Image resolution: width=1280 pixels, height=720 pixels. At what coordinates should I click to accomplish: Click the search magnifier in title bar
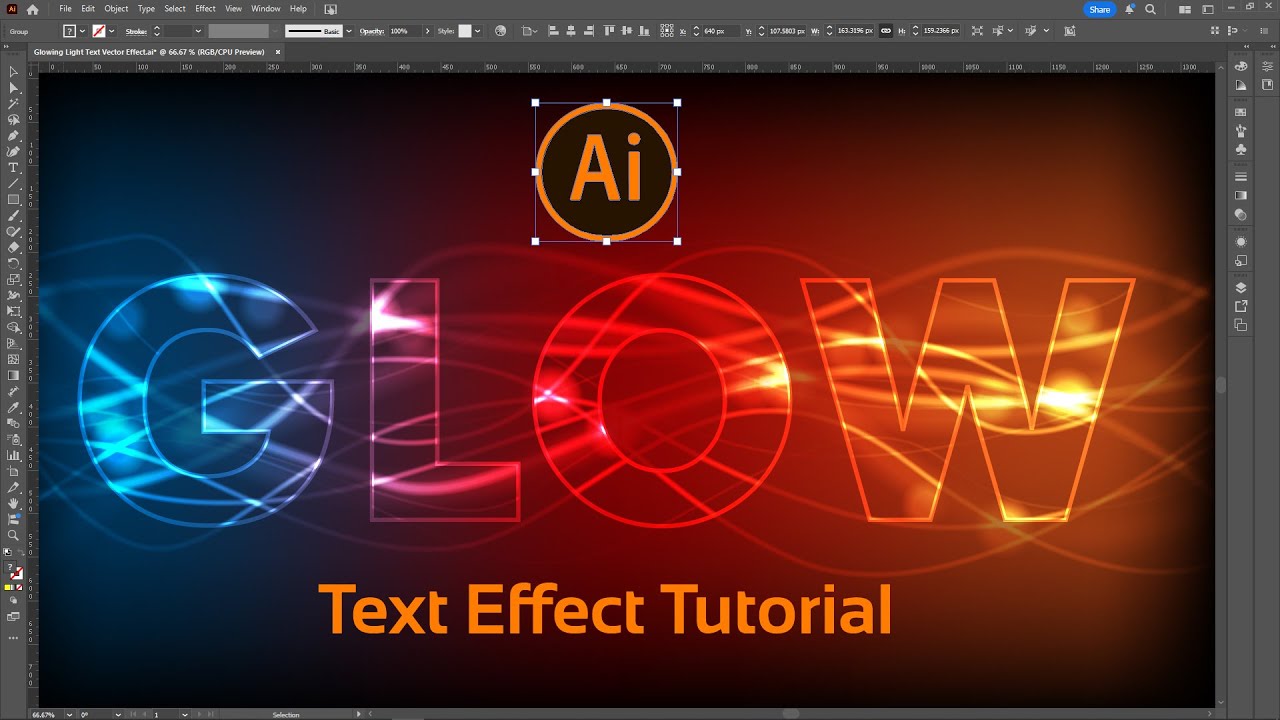point(1150,9)
